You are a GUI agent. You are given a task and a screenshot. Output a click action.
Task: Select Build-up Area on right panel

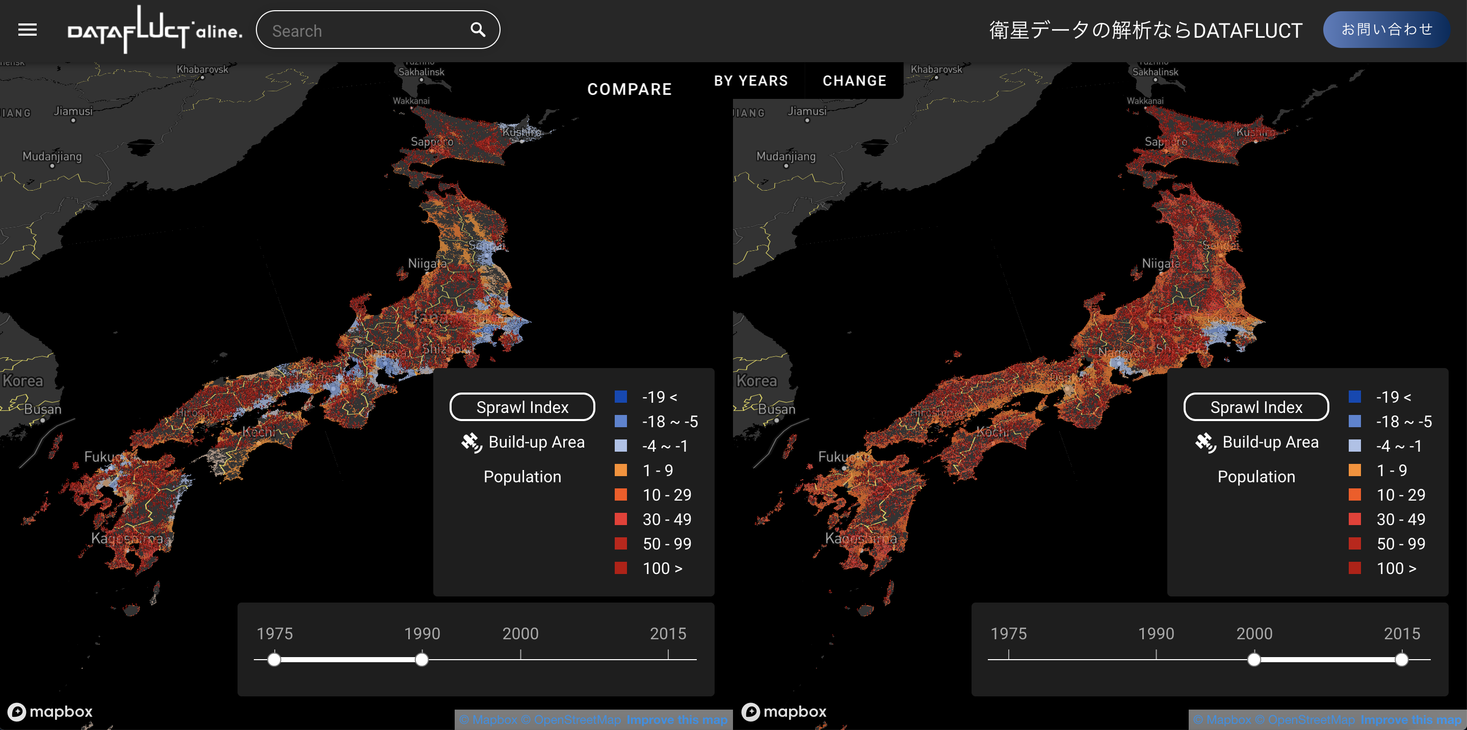[1270, 442]
